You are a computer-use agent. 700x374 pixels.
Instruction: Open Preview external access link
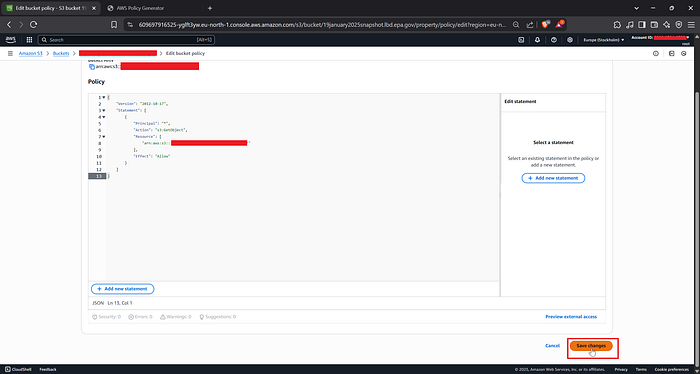(571, 317)
